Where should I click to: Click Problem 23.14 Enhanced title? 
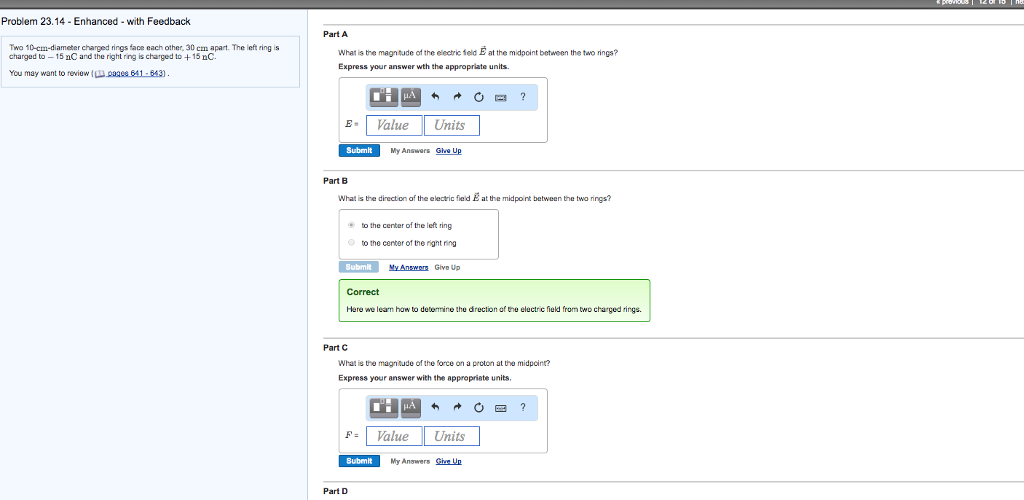[96, 22]
